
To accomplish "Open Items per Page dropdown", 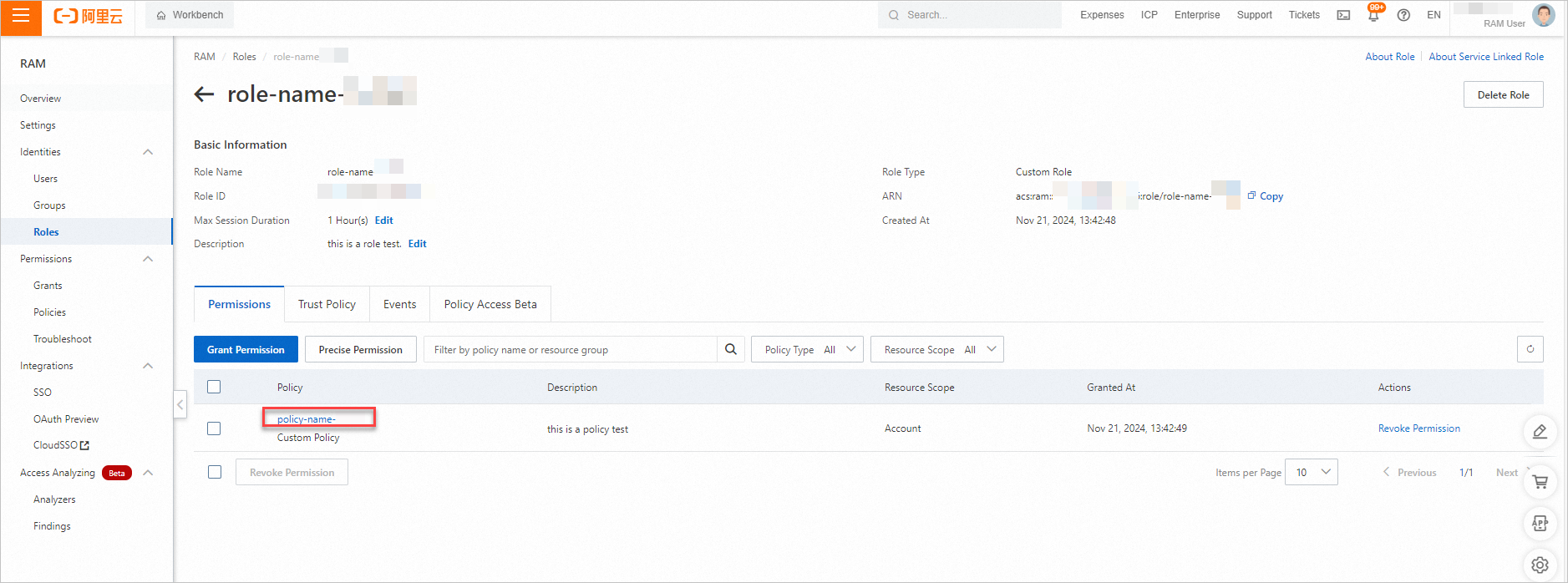I will pos(1311,472).
